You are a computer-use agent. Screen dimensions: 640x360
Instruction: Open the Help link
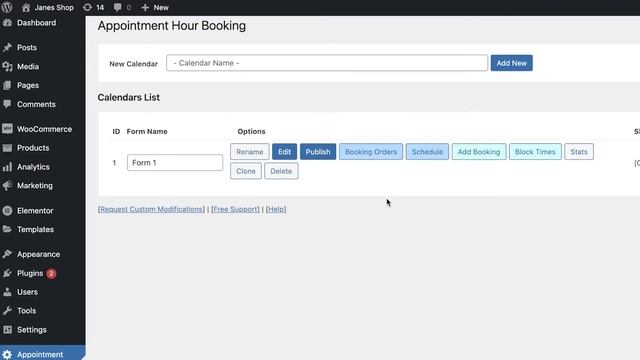coord(276,209)
